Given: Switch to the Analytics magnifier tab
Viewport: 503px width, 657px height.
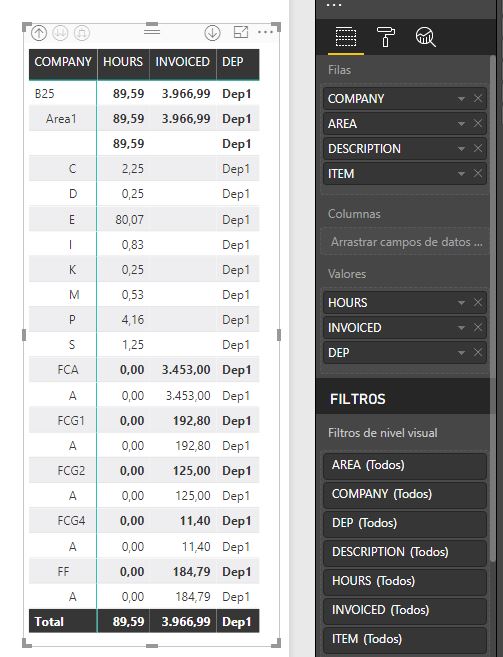Looking at the screenshot, I should [x=425, y=37].
